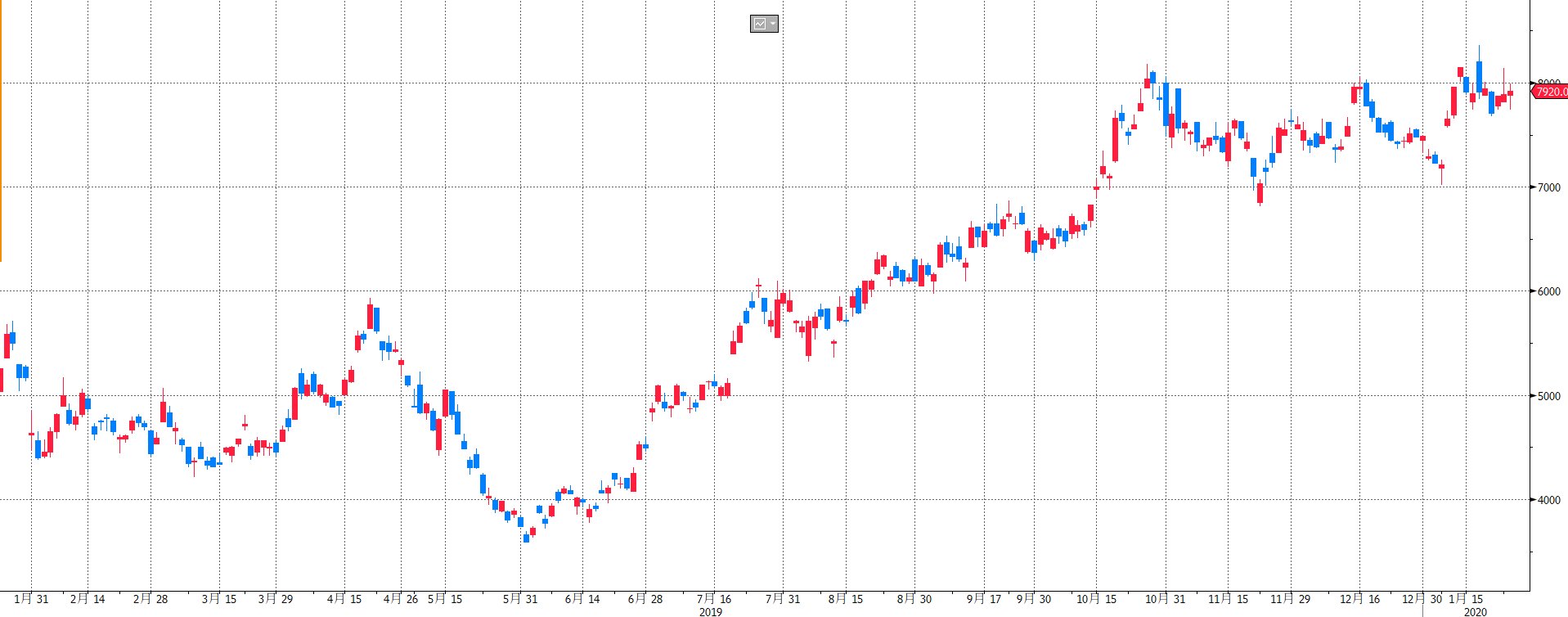Select the 2月 28 date on the time axis
The width and height of the screenshot is (1568, 617).
151,599
